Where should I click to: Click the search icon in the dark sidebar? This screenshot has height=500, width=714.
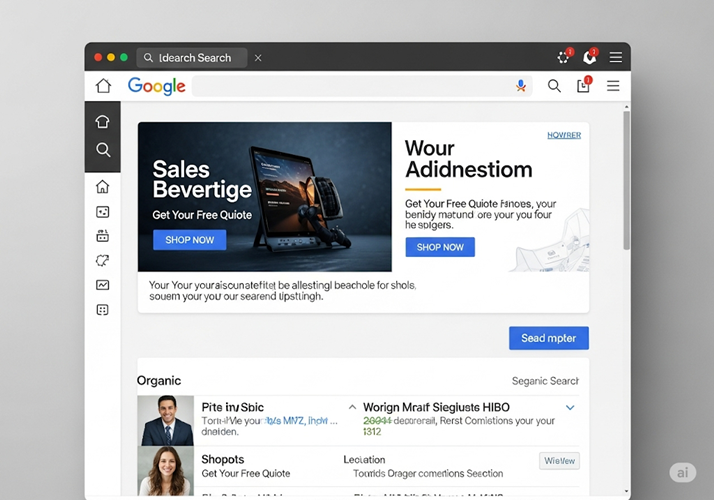click(103, 149)
